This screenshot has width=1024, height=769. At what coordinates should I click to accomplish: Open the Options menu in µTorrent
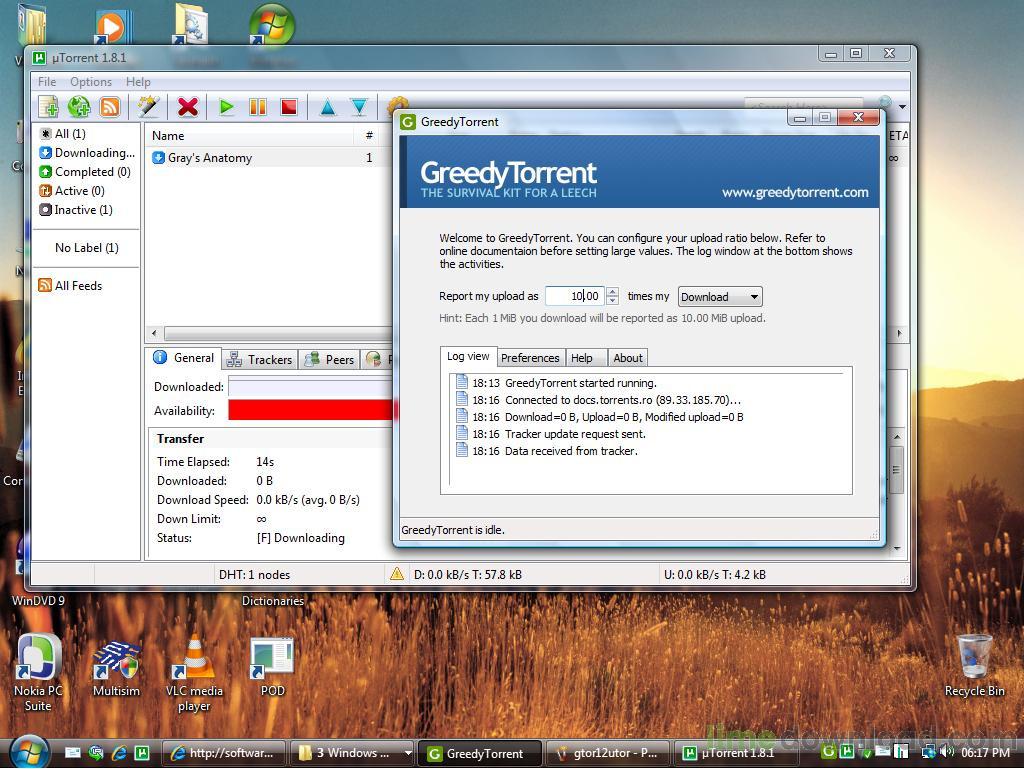coord(91,82)
